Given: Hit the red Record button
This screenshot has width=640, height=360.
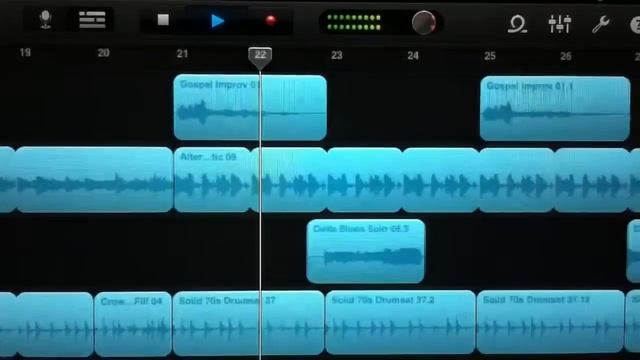Looking at the screenshot, I should pyautogui.click(x=271, y=20).
